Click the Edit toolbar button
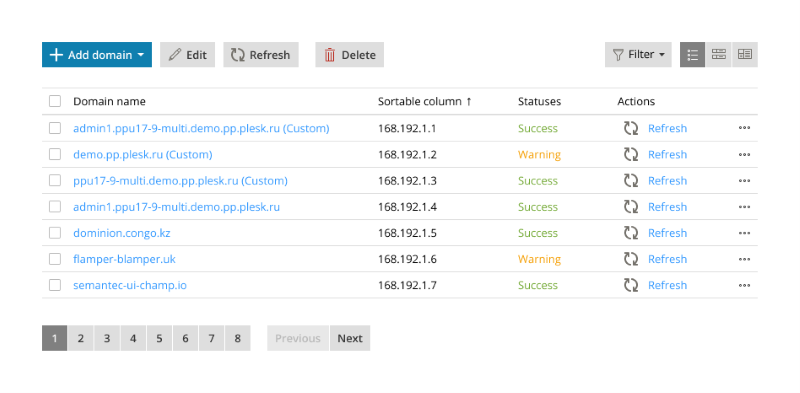 click(x=188, y=55)
